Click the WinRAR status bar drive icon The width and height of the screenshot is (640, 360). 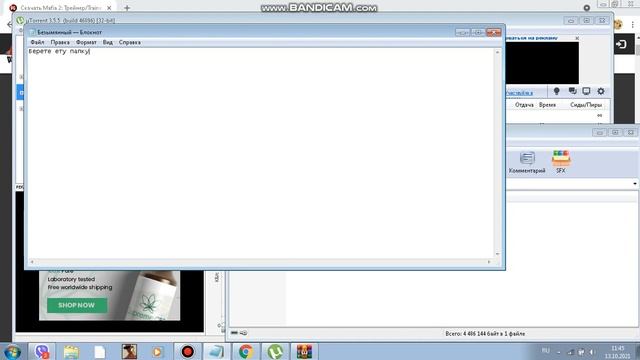(234, 333)
